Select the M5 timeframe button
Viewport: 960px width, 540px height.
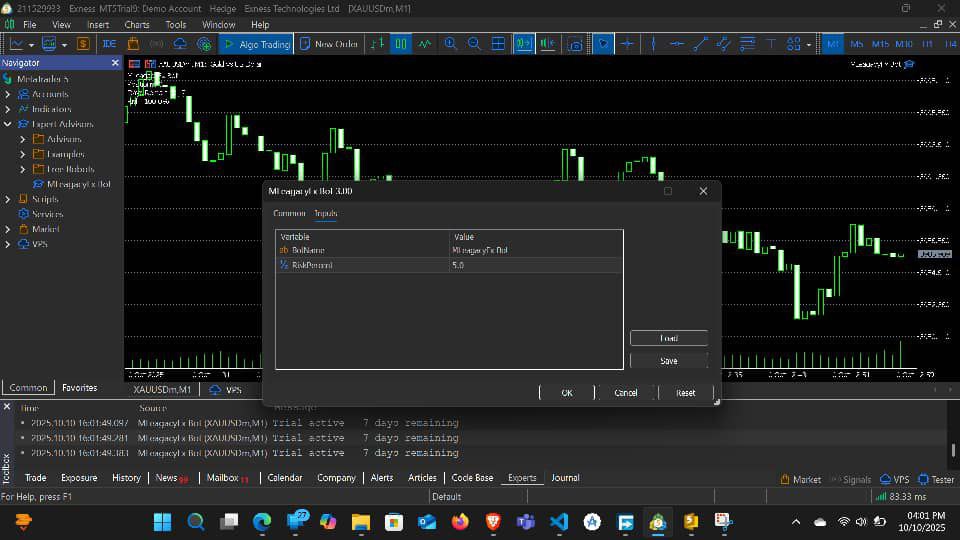pos(857,44)
